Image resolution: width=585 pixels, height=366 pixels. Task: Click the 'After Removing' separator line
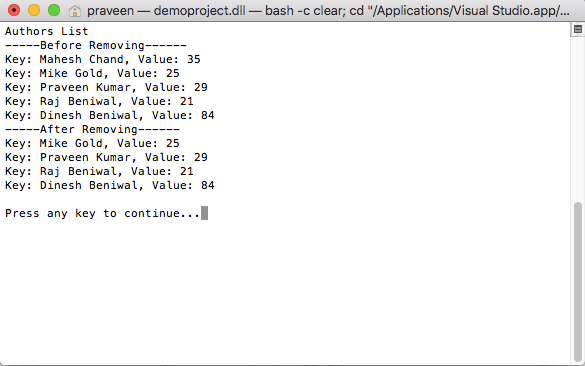[x=92, y=129]
